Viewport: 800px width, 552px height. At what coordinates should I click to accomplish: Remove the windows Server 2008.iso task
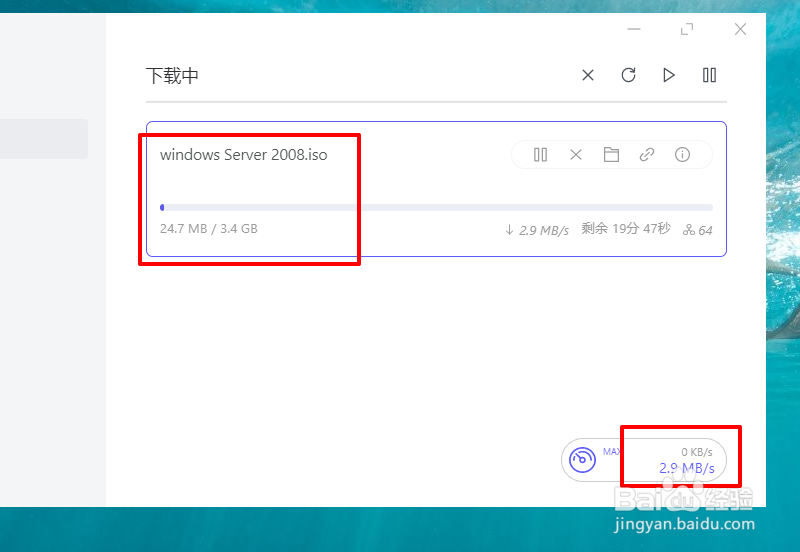tap(576, 155)
